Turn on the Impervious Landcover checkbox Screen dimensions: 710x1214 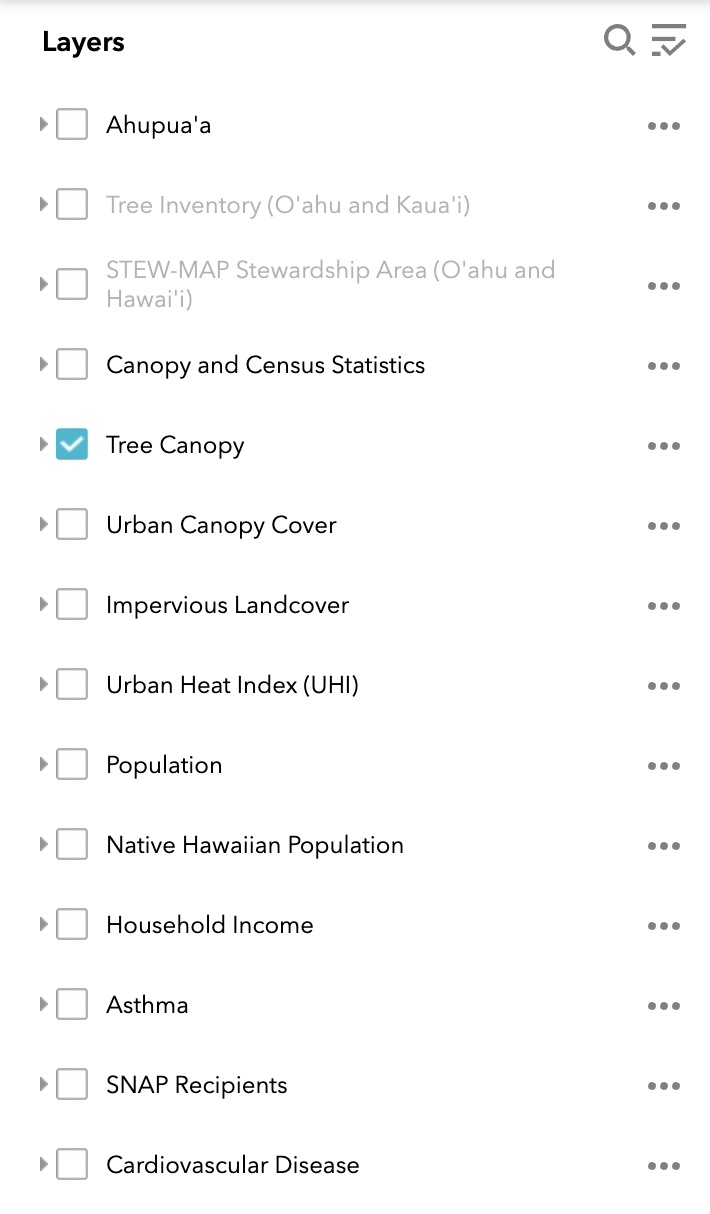pyautogui.click(x=72, y=605)
